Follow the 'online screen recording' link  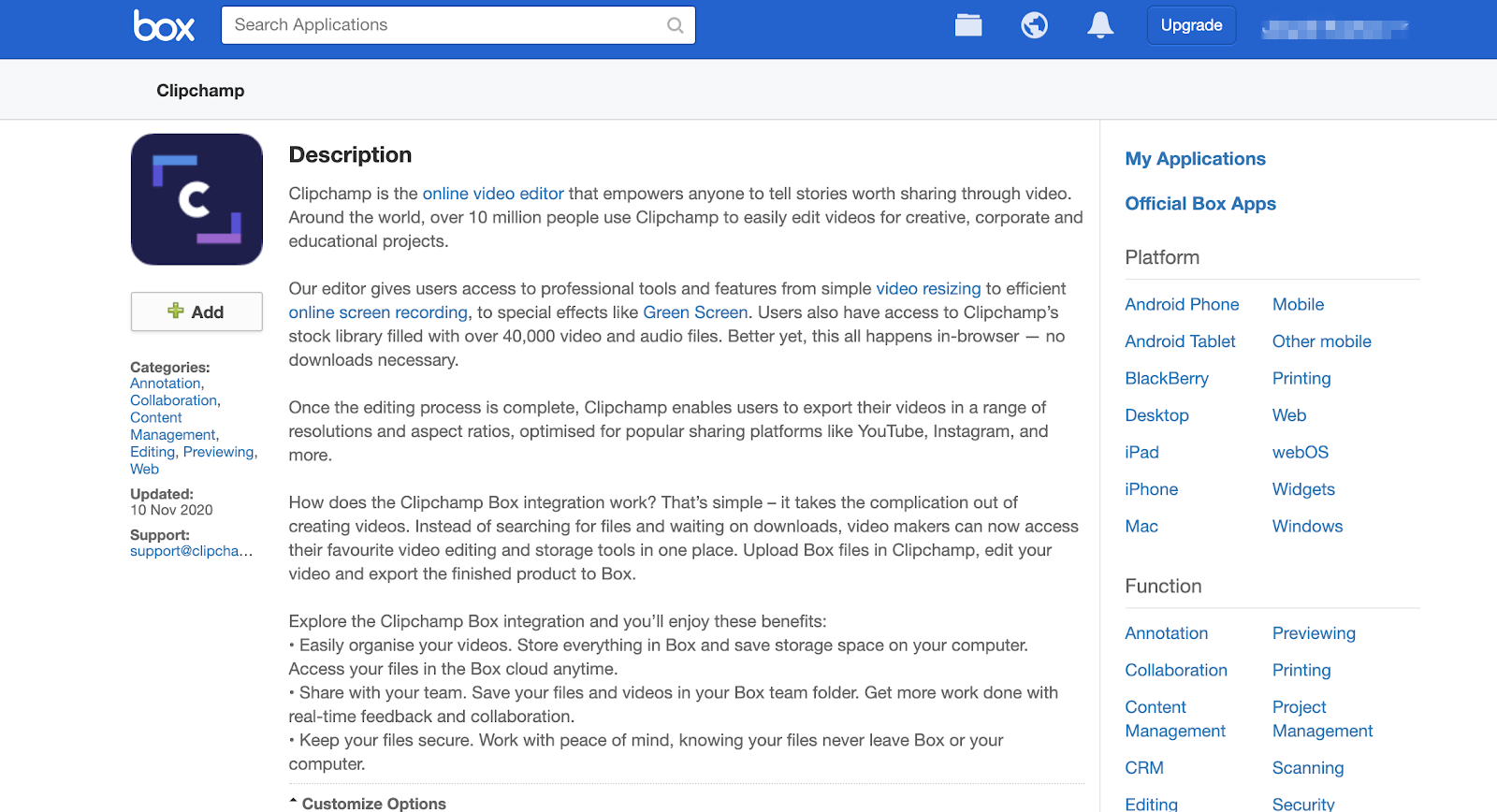click(378, 312)
